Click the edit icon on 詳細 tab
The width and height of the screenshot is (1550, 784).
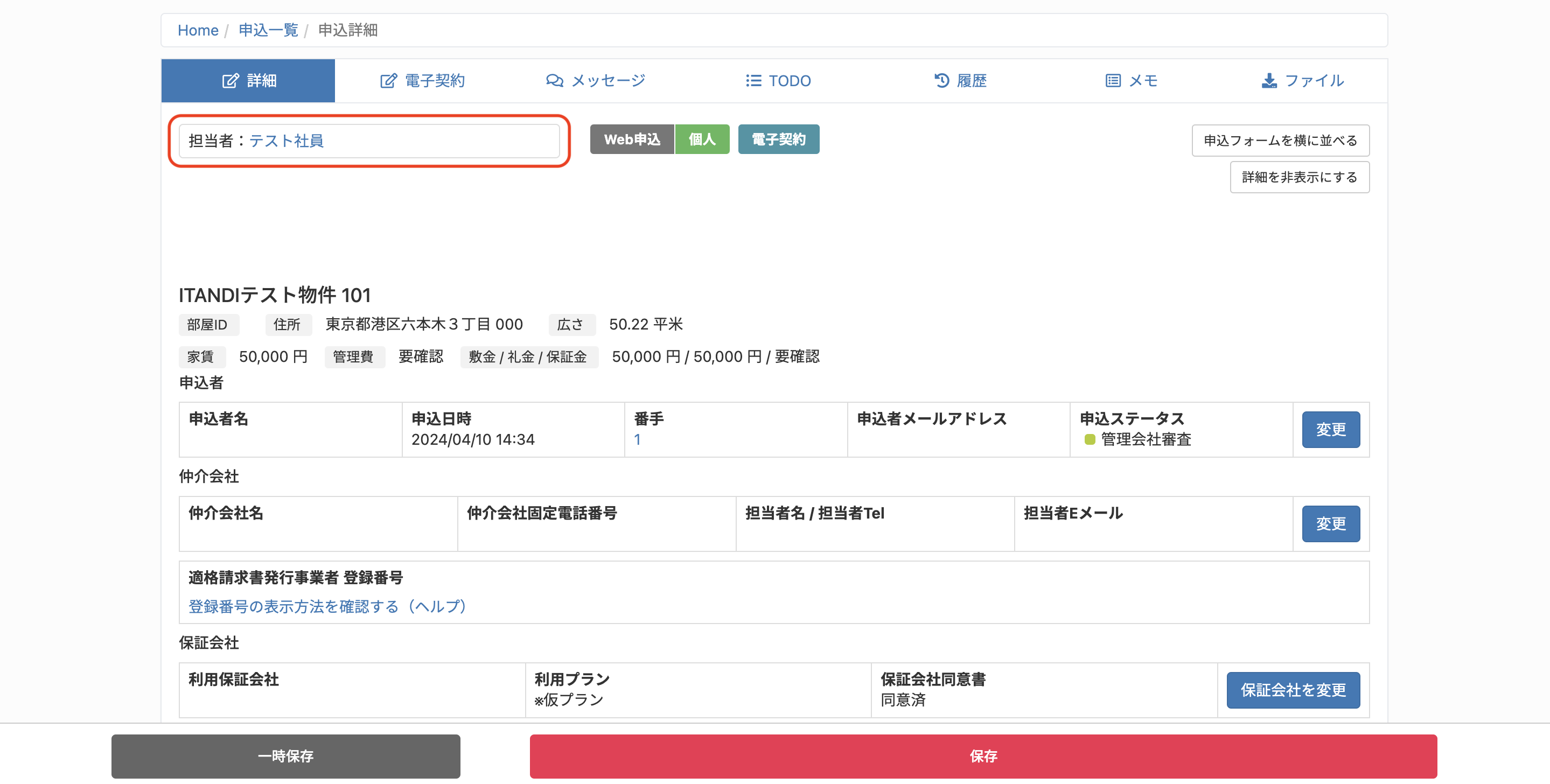[x=231, y=81]
